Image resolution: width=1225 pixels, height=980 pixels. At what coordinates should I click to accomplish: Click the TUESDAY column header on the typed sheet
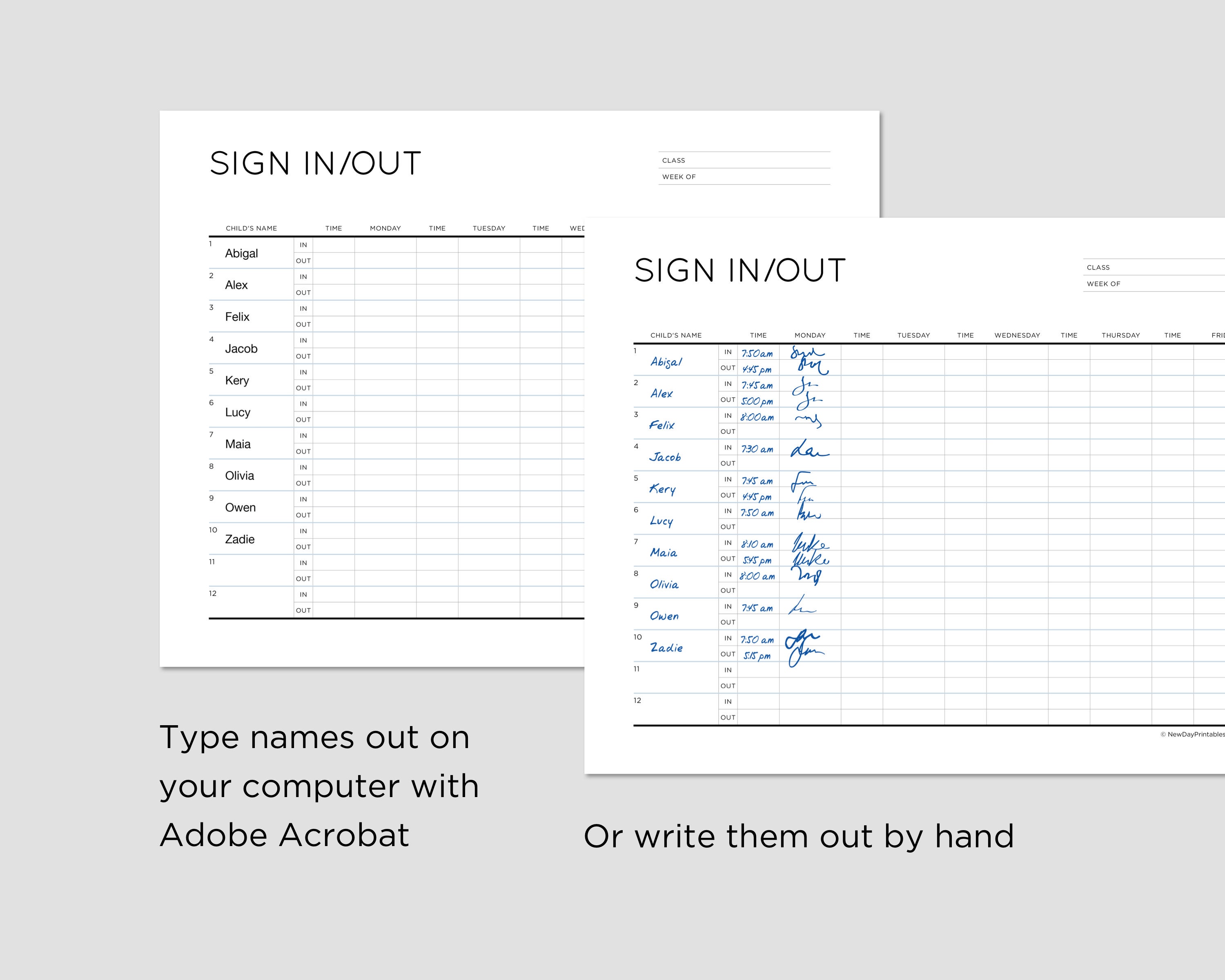(489, 228)
